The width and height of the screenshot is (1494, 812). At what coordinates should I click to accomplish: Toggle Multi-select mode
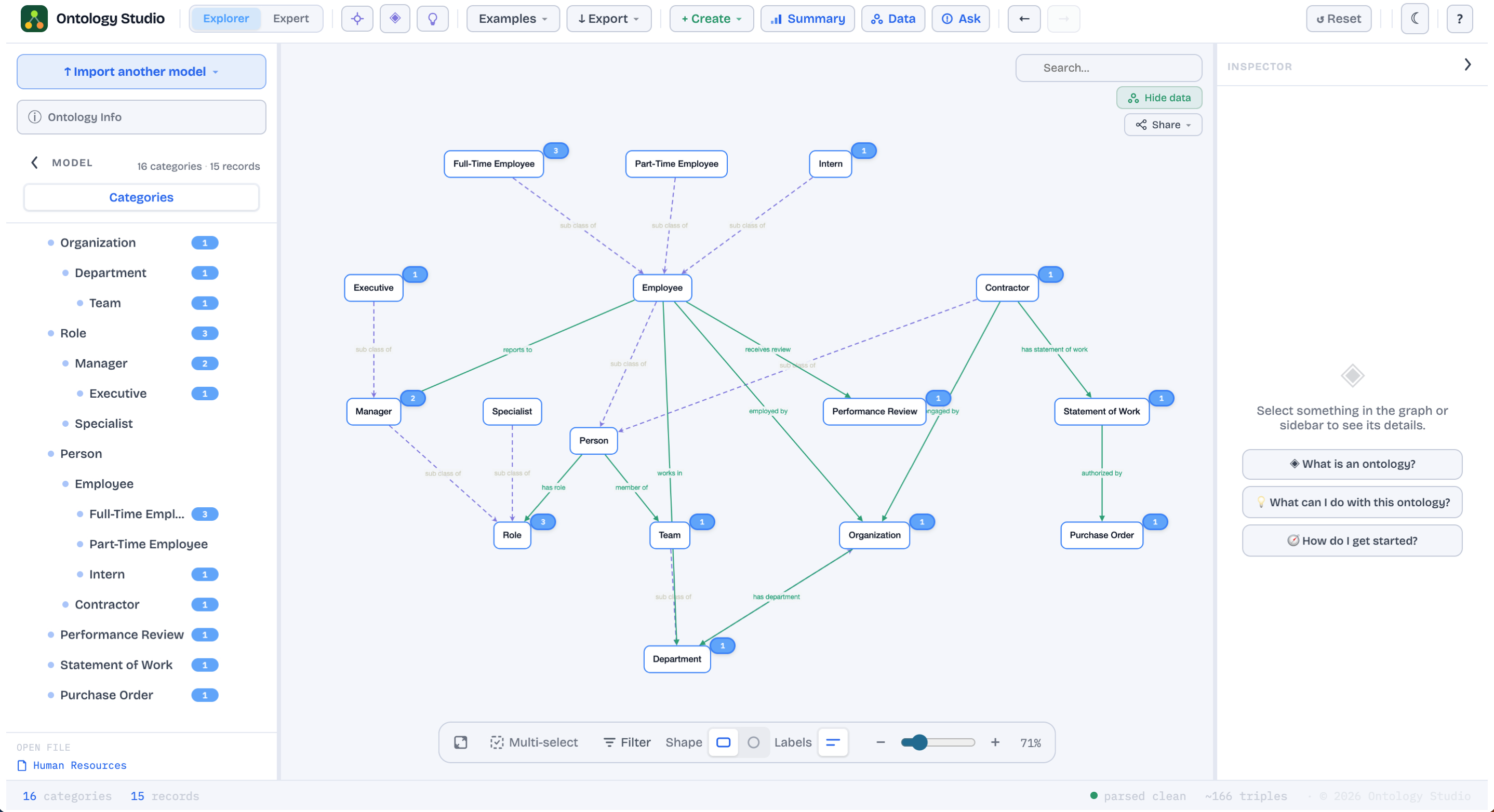coord(533,742)
